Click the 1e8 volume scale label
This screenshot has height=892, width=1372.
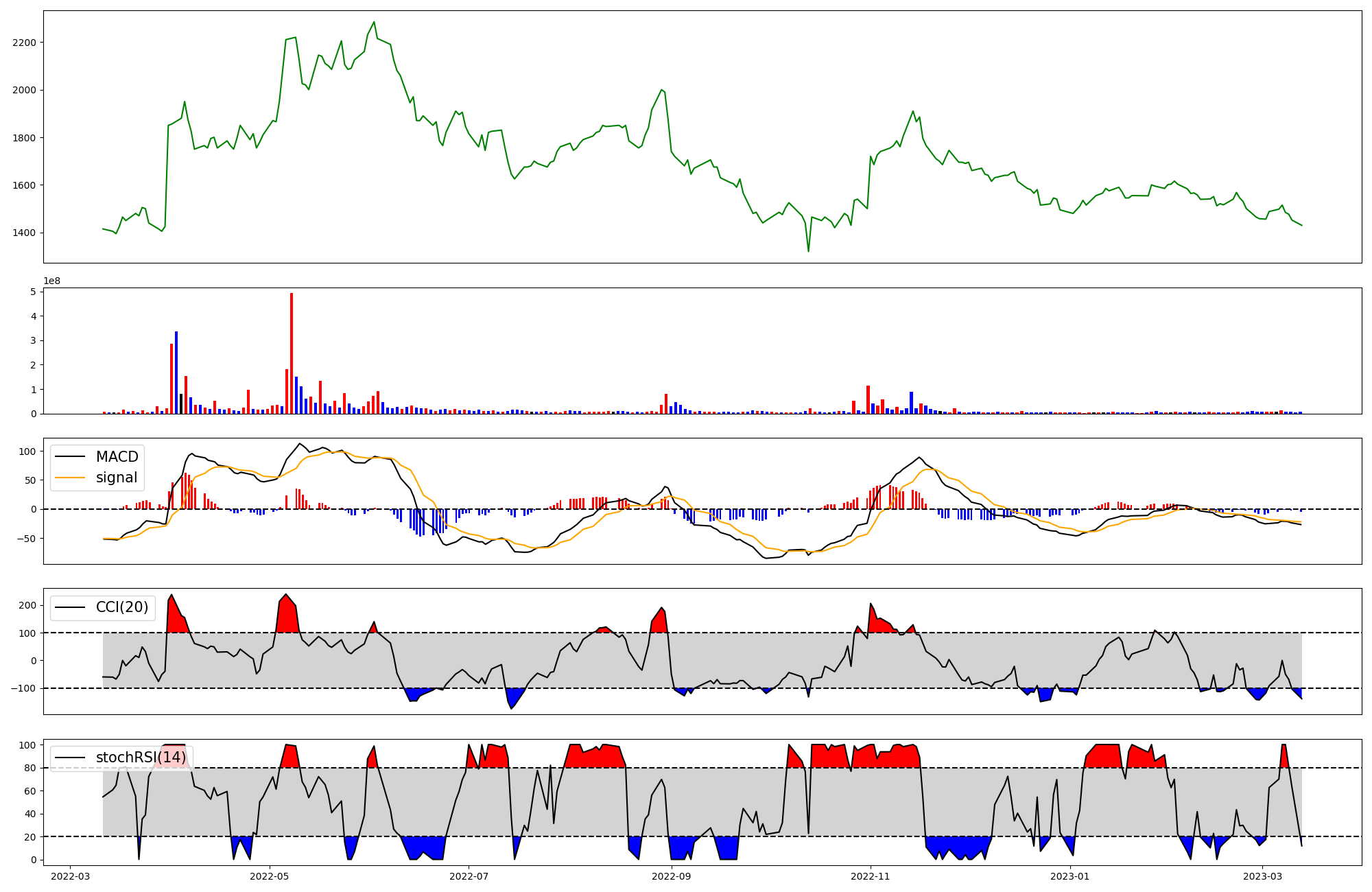[52, 281]
